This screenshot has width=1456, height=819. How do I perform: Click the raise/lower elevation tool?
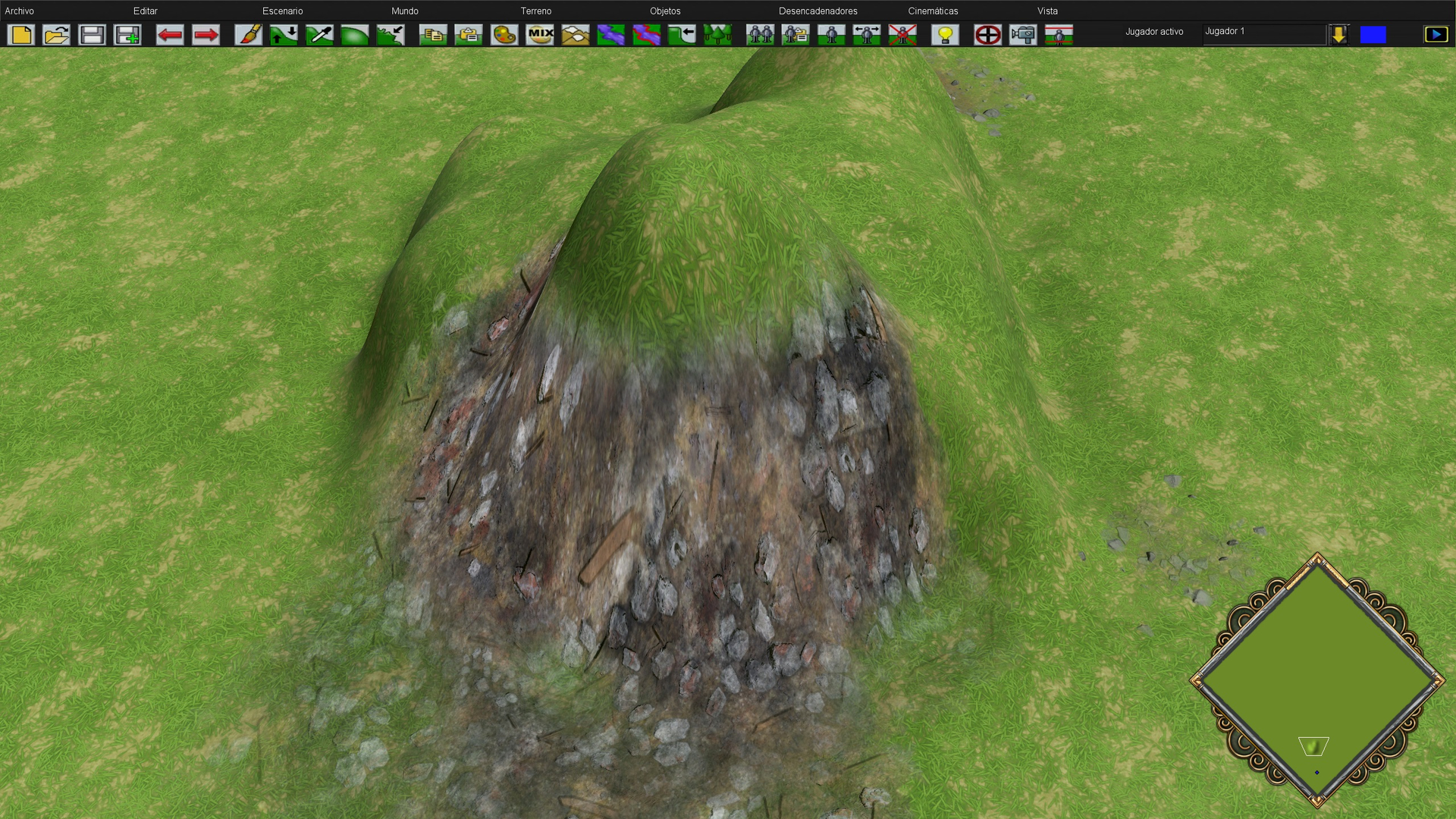click(284, 35)
